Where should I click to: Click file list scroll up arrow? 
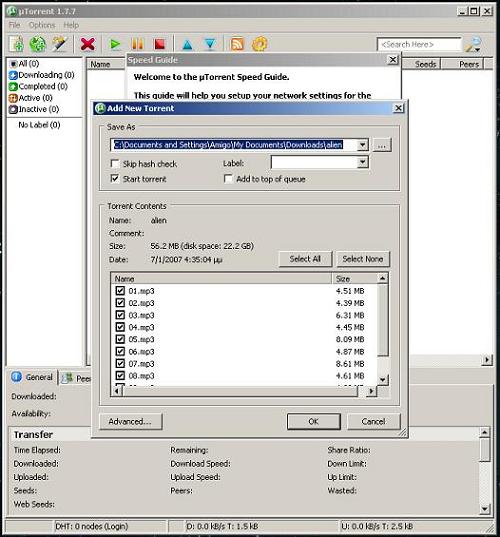tap(383, 278)
